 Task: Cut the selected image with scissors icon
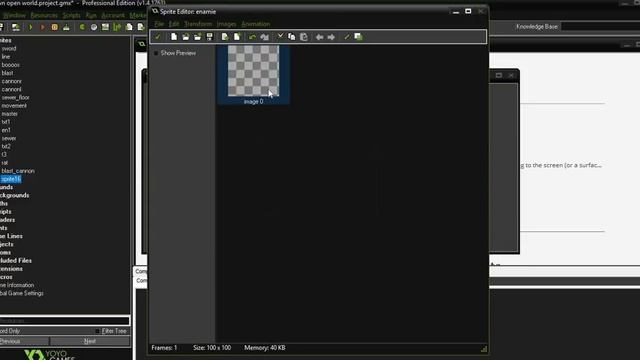(x=280, y=37)
